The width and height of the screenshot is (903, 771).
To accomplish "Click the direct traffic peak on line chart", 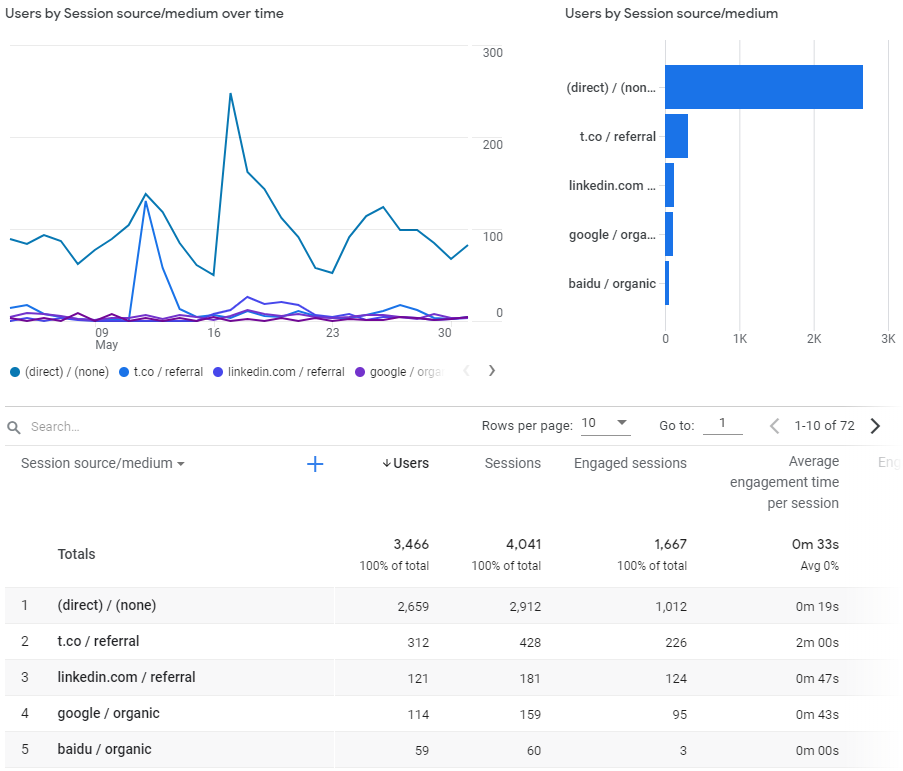I will 230,93.
